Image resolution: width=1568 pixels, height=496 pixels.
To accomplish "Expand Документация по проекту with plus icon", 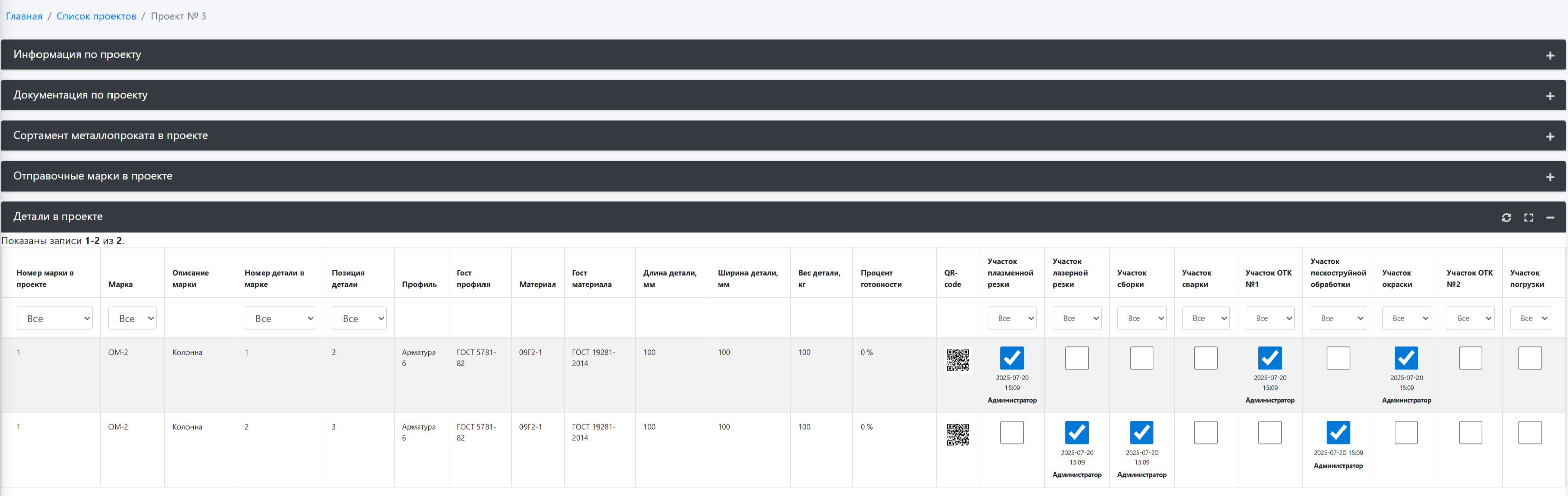I will (x=1550, y=96).
